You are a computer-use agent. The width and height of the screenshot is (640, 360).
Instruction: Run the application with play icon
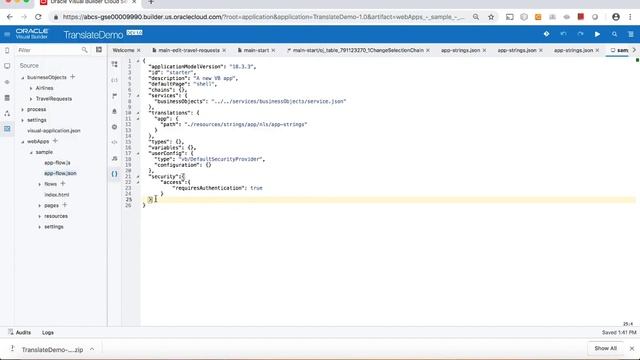point(597,34)
